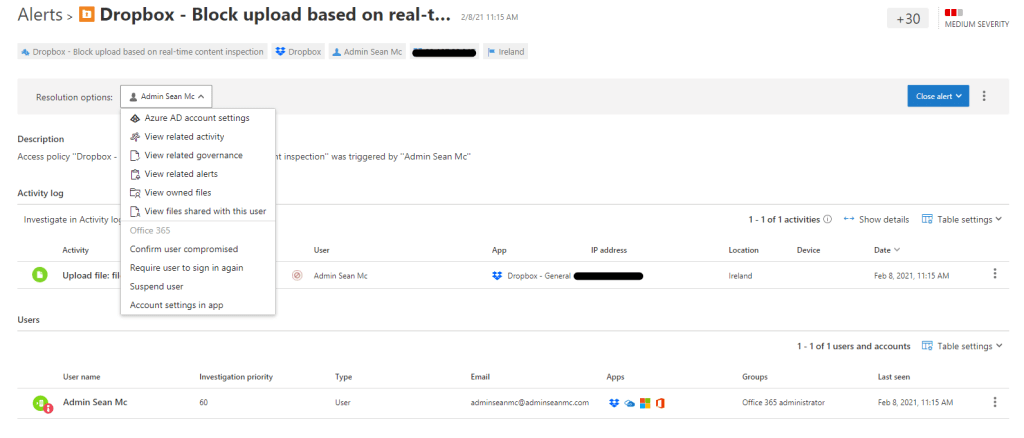Click the OneDrive cloud icon in Apps column
This screenshot has height=438, width=1024.
click(629, 402)
